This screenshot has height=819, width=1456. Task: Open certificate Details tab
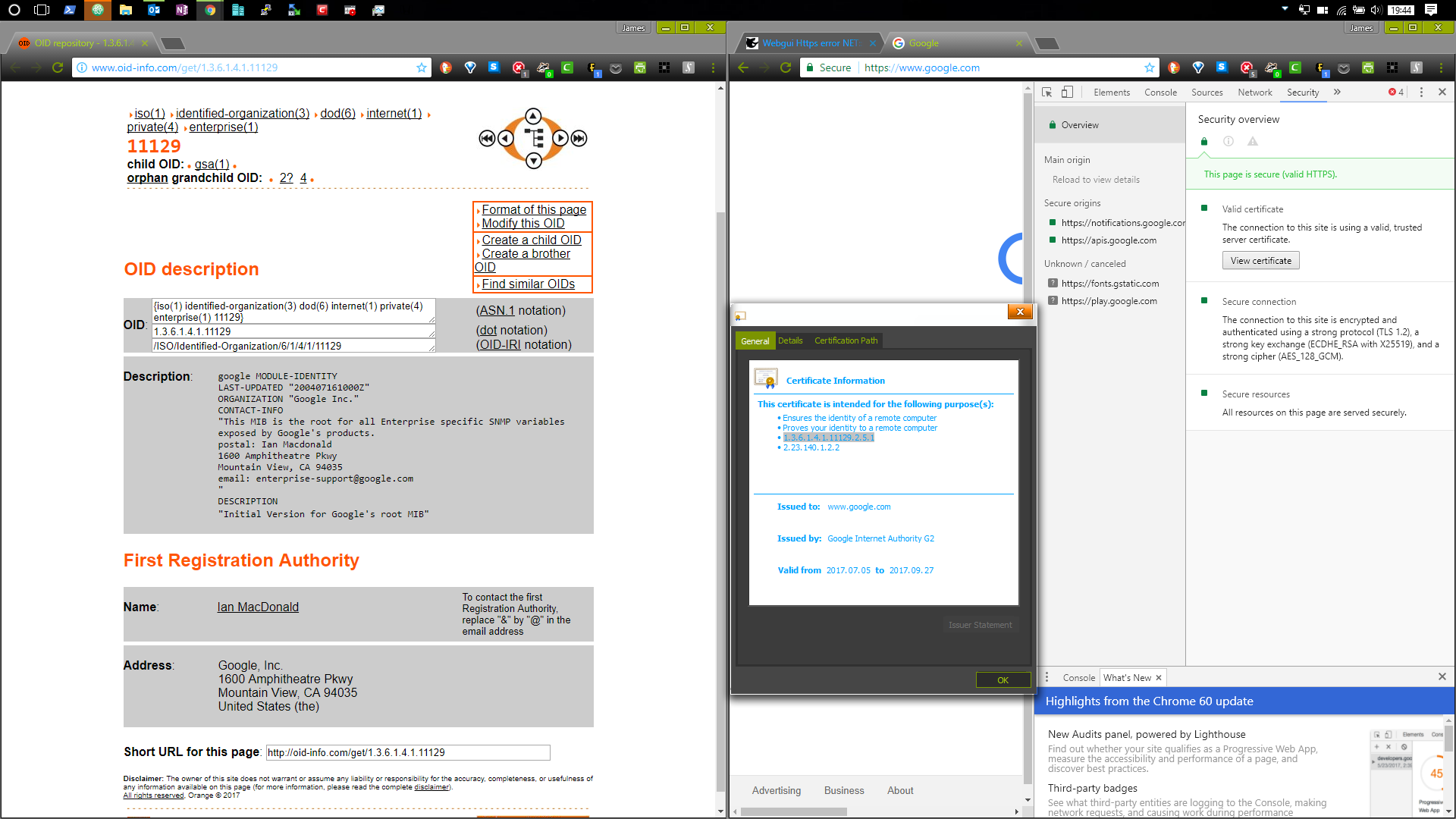[790, 340]
